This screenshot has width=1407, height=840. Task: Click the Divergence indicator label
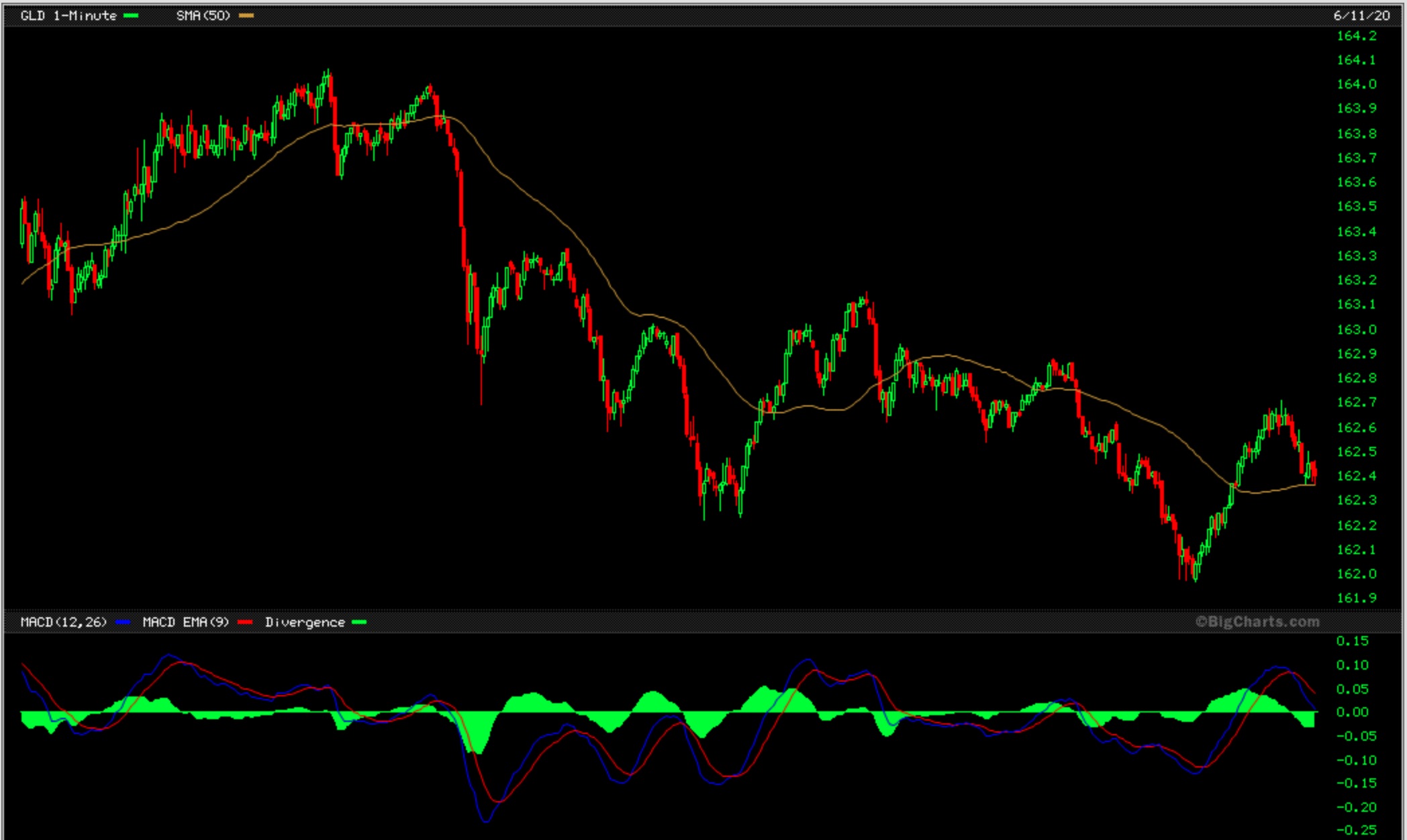click(x=305, y=622)
